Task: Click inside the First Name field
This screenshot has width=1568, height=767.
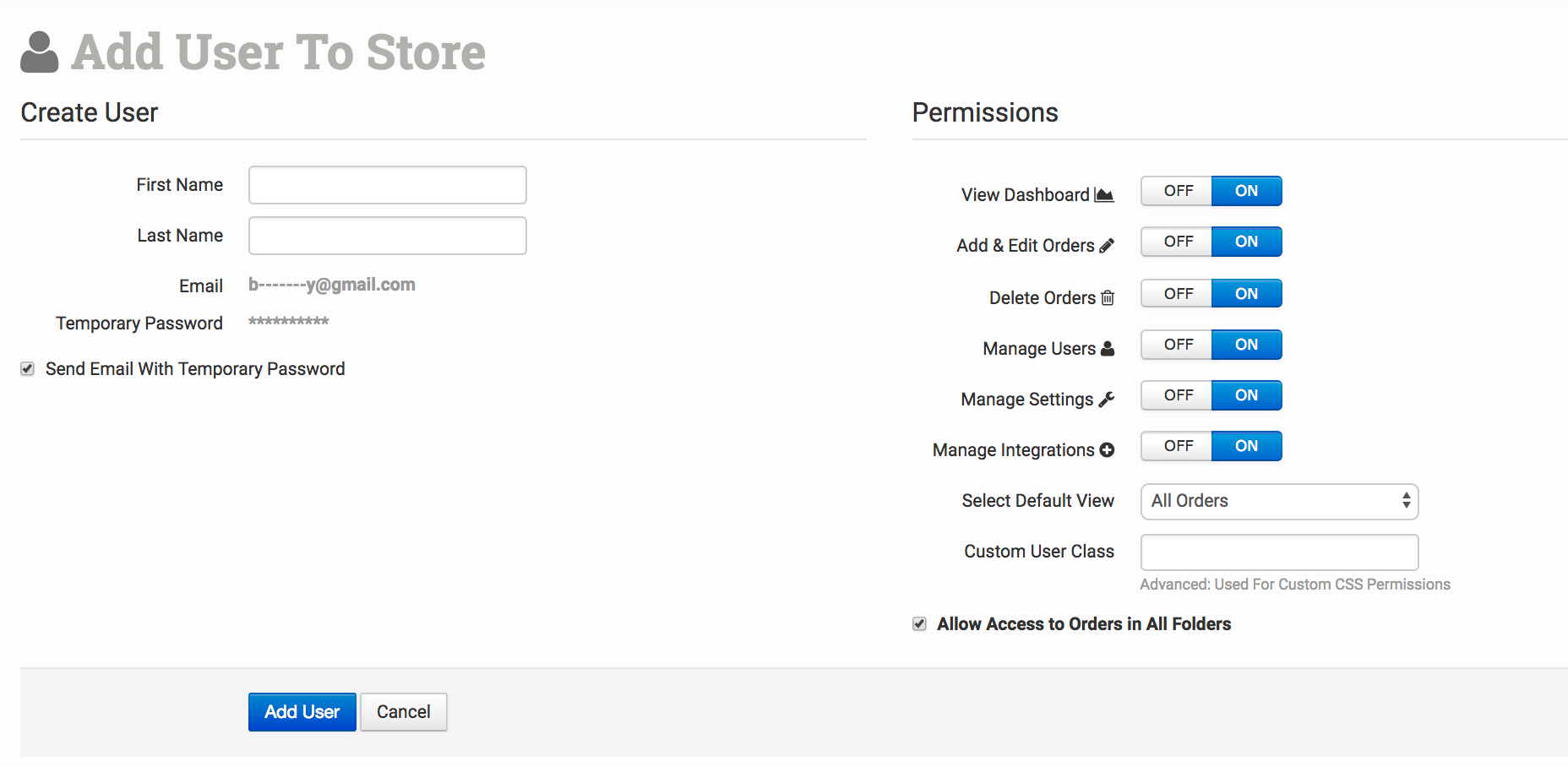Action: (x=387, y=184)
